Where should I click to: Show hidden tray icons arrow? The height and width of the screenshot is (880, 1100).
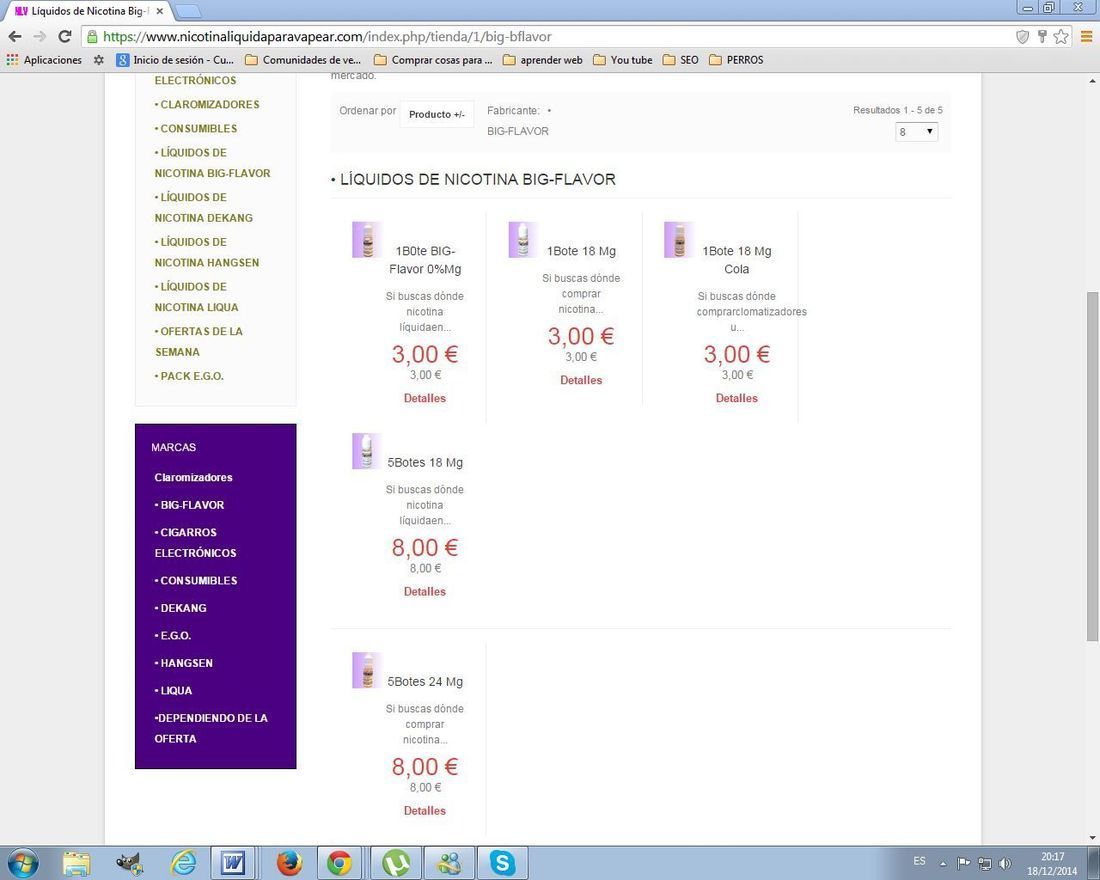point(944,863)
